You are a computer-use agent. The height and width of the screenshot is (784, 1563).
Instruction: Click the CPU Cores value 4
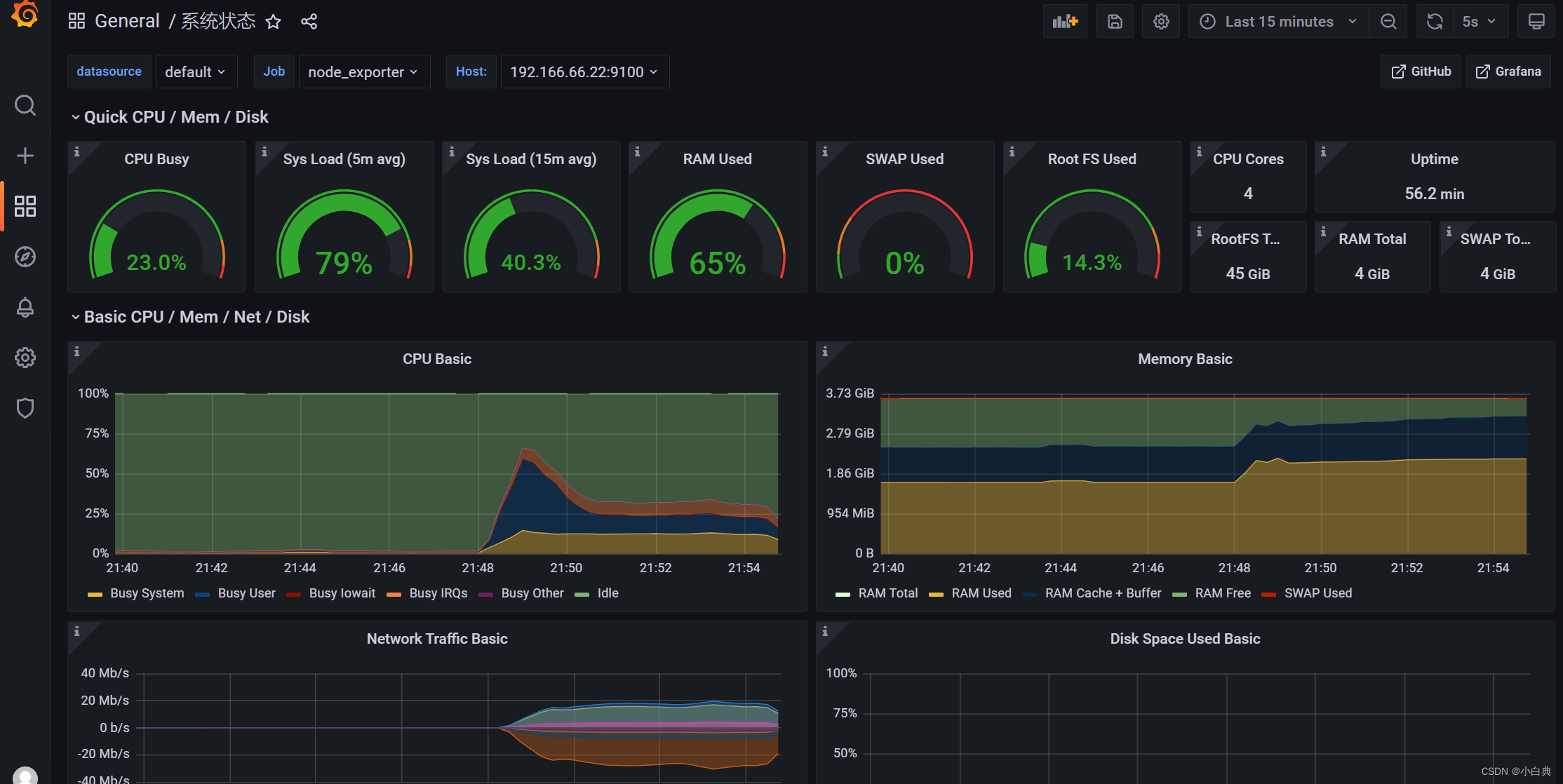pos(1248,194)
